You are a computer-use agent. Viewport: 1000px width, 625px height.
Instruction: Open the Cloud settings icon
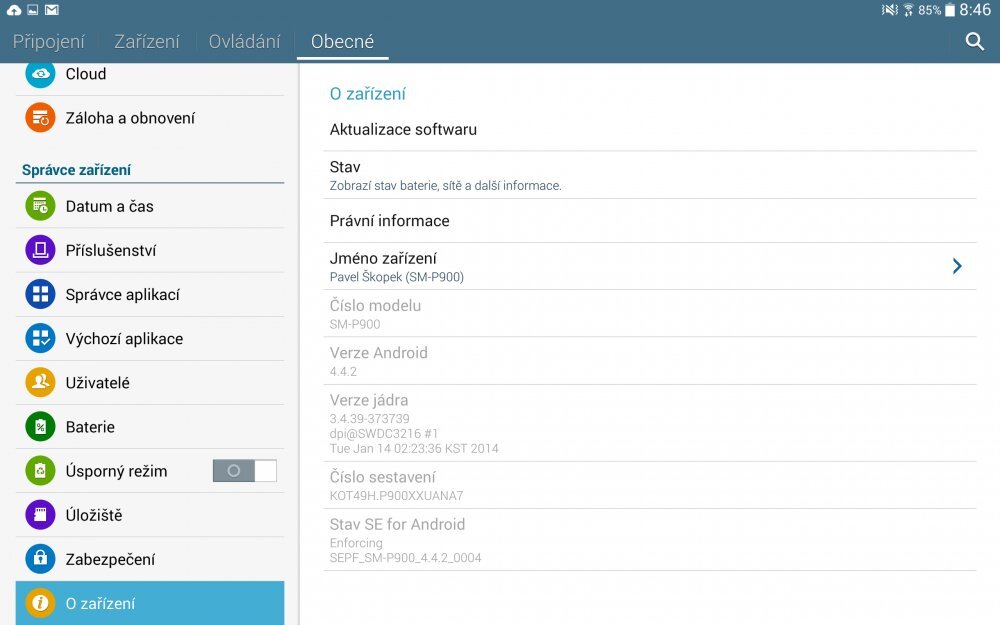pos(40,73)
